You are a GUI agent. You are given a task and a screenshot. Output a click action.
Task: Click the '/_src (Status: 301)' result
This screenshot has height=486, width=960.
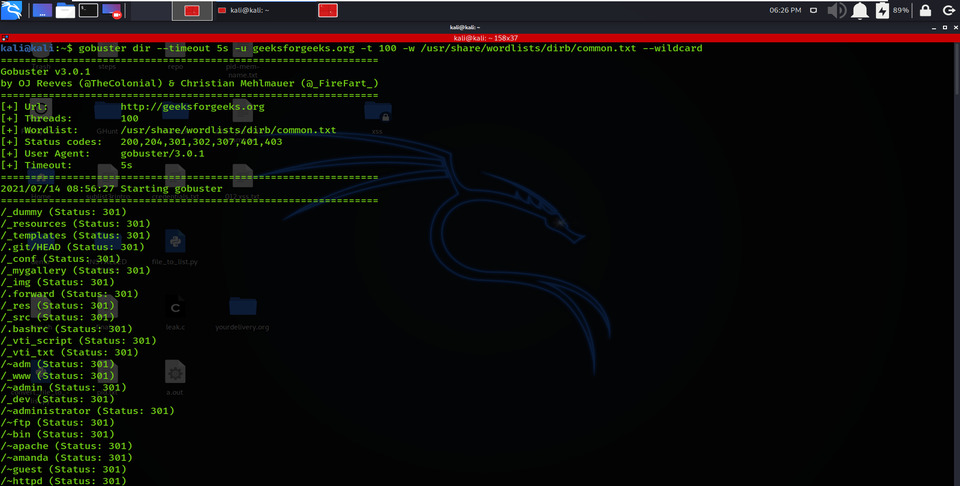tap(58, 317)
